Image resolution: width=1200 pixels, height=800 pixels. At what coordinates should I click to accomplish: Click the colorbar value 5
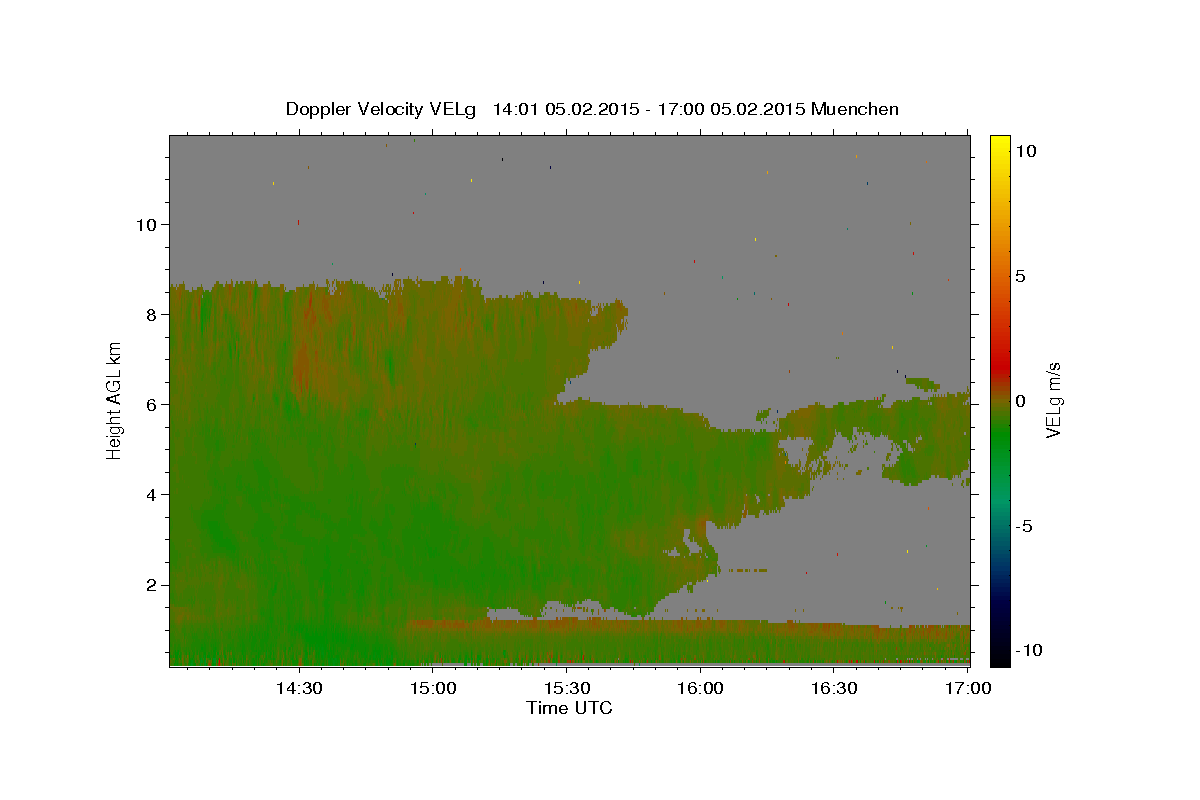click(1021, 276)
